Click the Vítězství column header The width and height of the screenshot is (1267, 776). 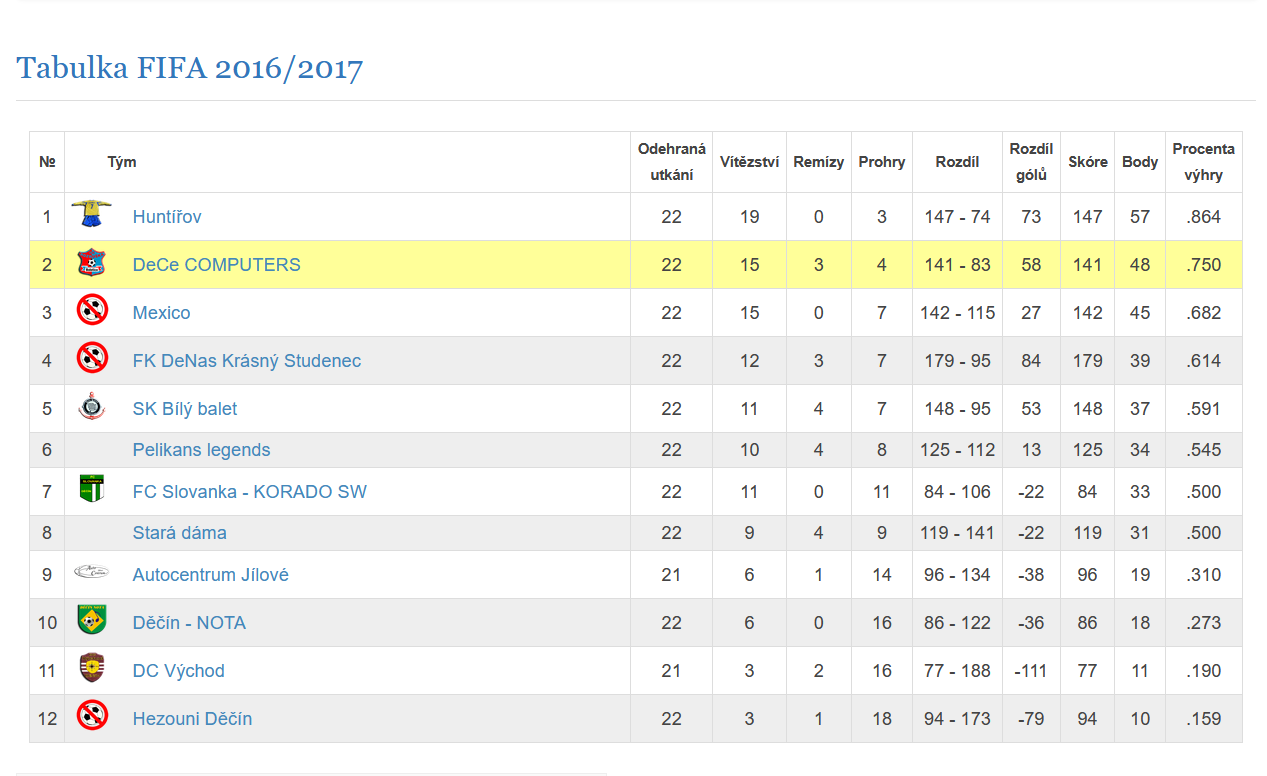click(749, 162)
